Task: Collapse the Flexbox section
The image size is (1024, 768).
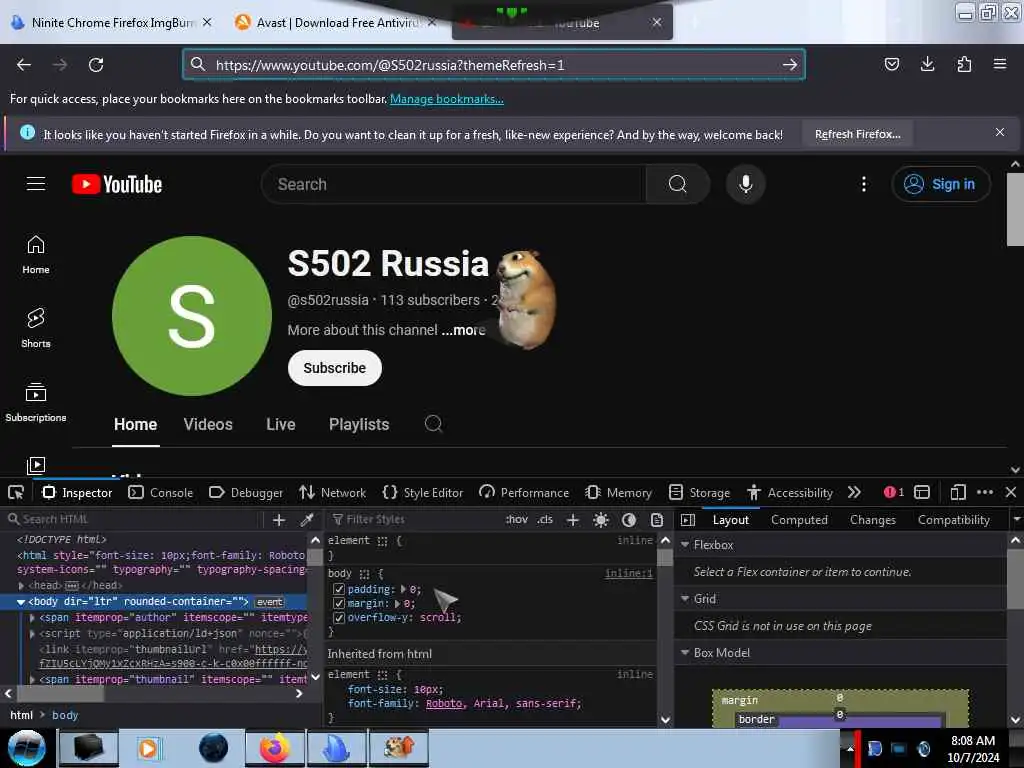Action: (x=685, y=545)
